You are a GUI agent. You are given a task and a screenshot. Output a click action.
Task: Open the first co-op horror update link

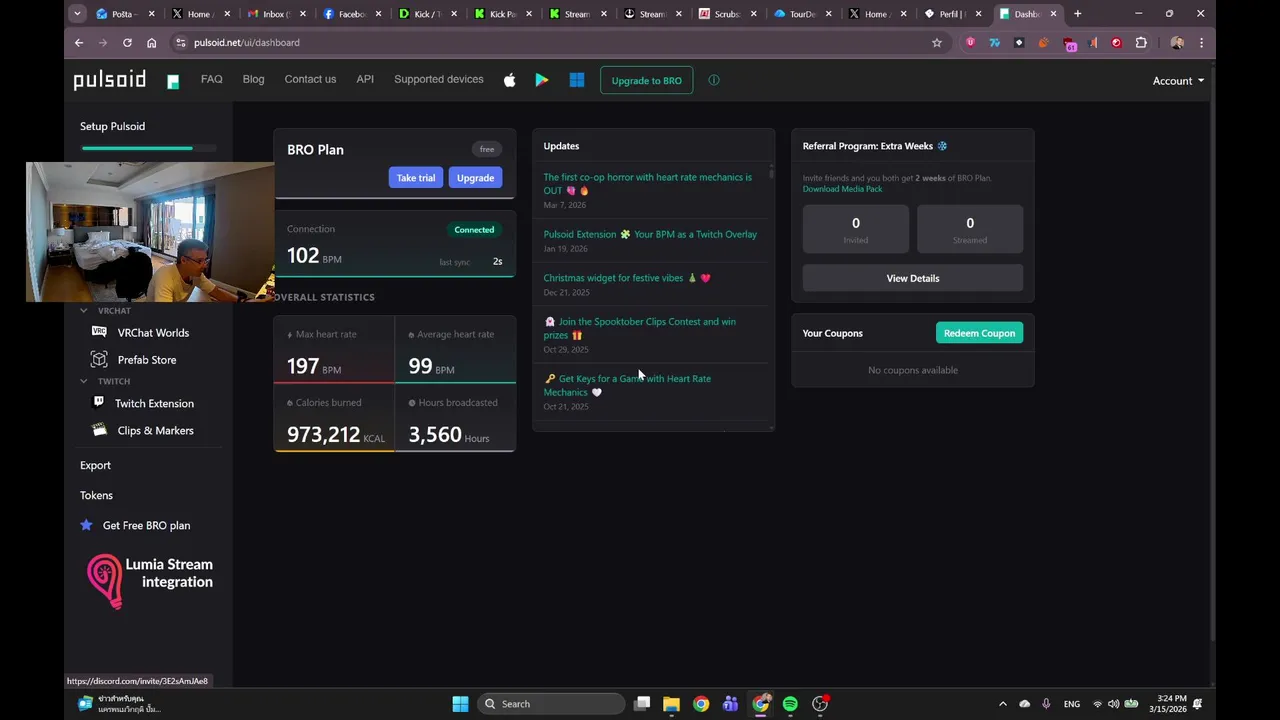(x=648, y=184)
